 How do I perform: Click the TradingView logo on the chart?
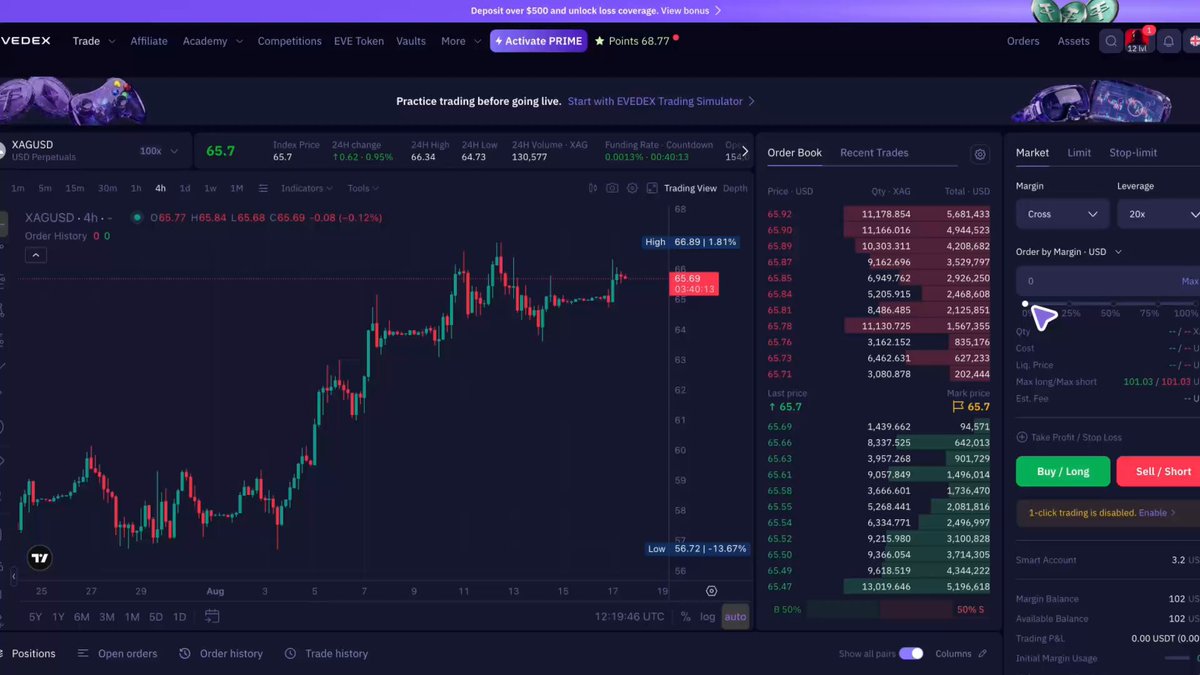(40, 558)
